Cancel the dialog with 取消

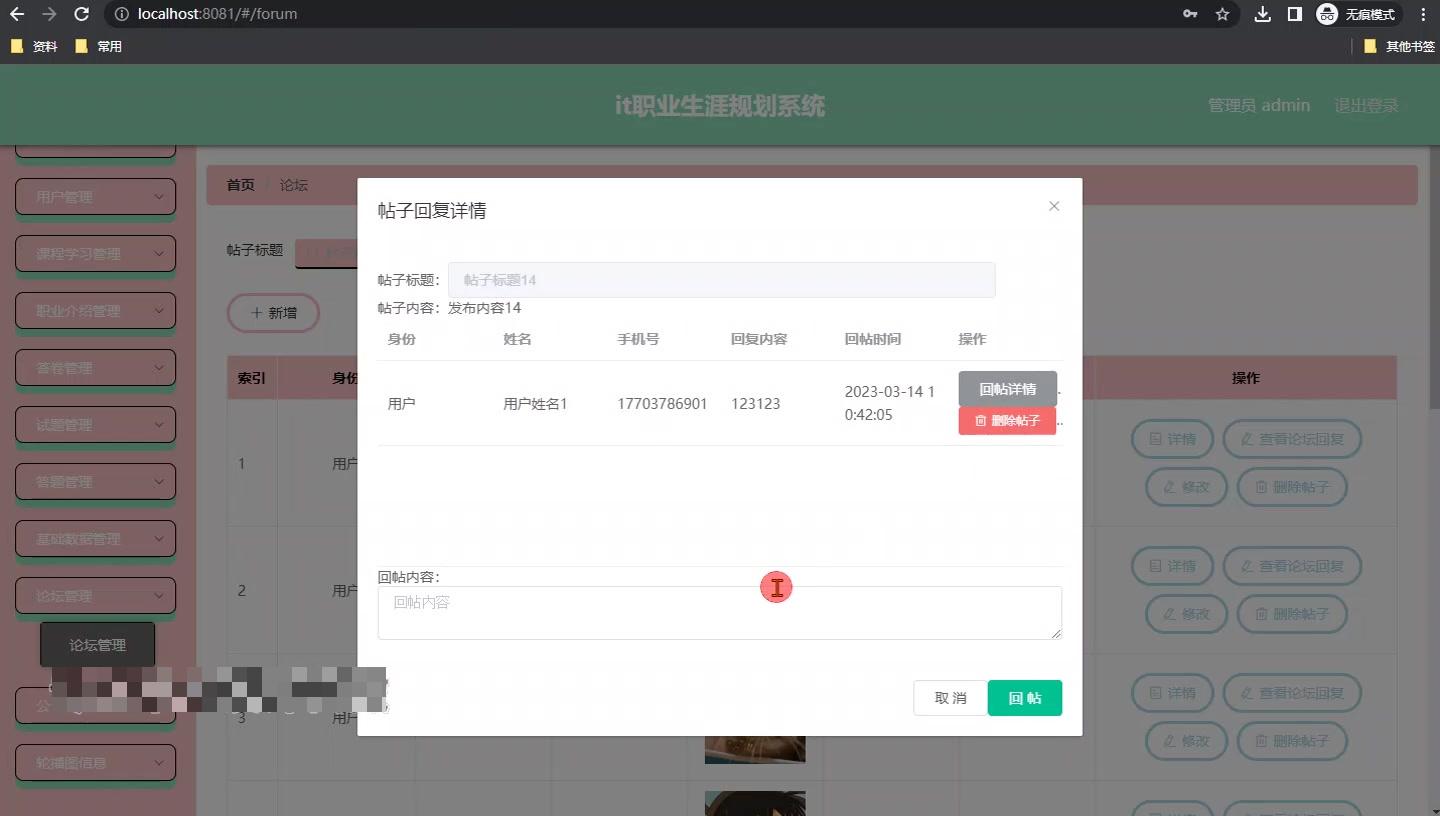[950, 698]
